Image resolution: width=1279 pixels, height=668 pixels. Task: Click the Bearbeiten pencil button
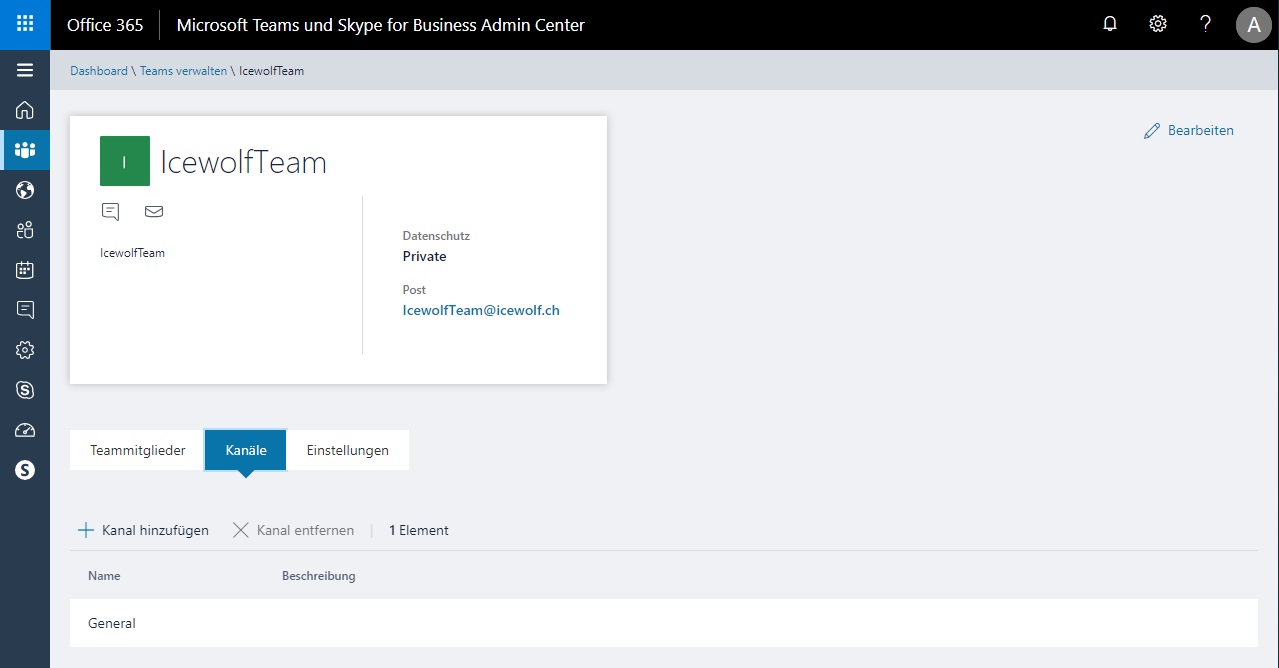[x=1189, y=130]
